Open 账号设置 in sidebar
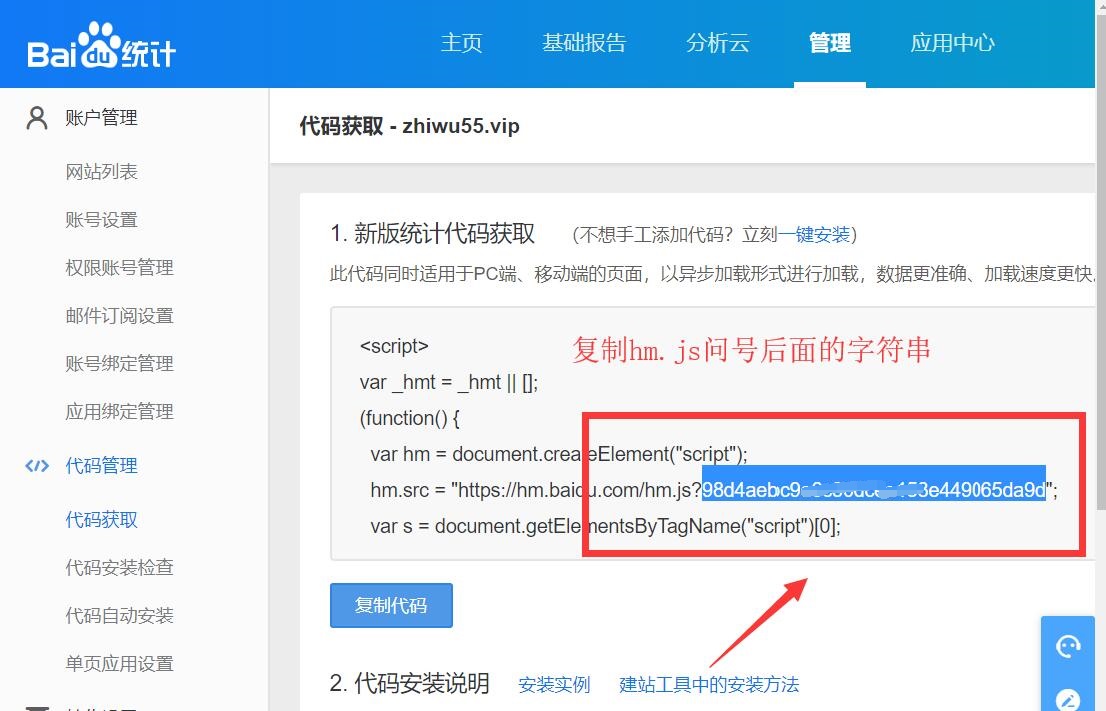 click(x=102, y=219)
